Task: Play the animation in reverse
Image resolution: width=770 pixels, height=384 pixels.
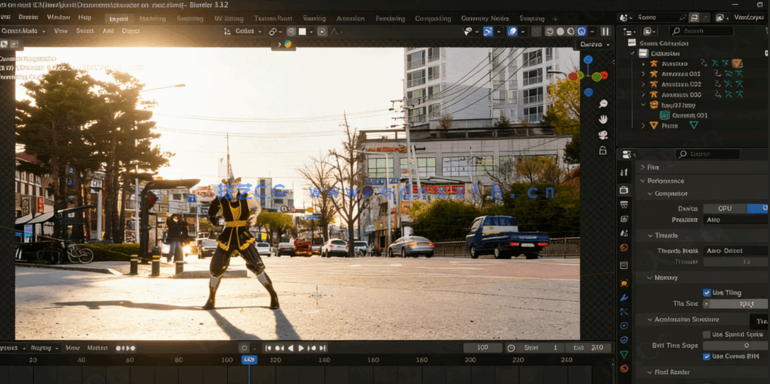Action: click(x=290, y=348)
